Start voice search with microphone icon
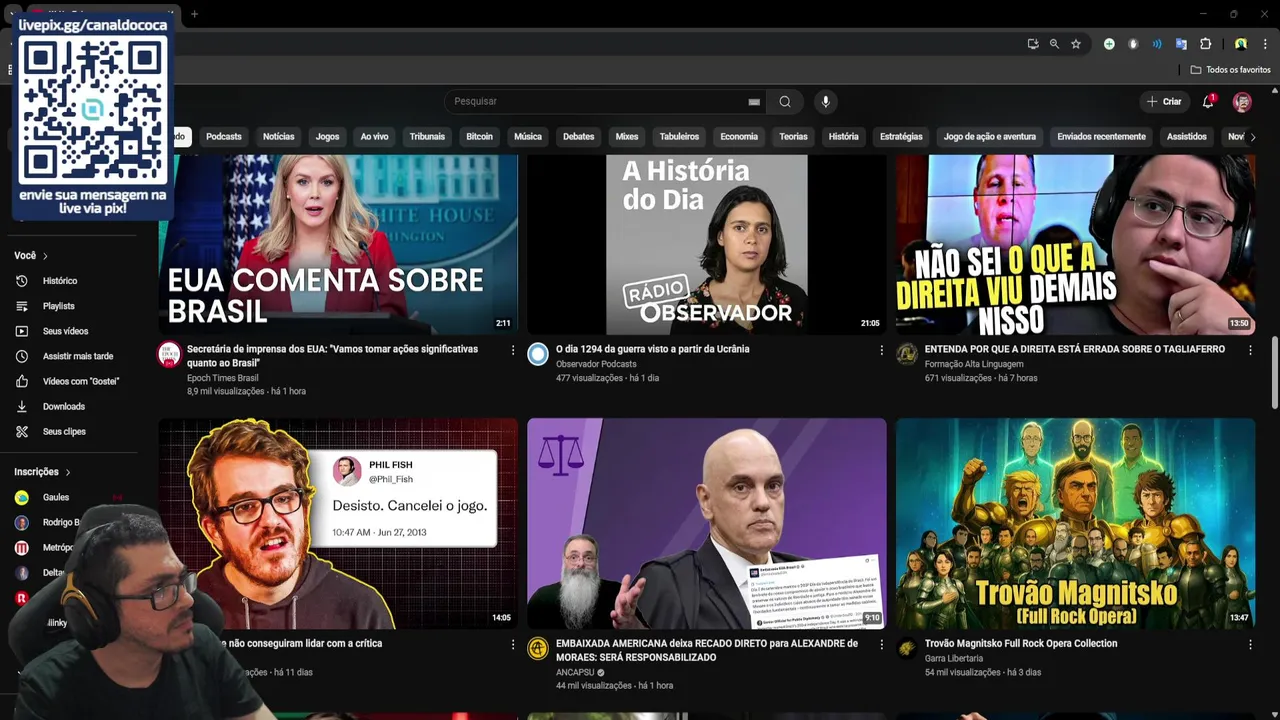The width and height of the screenshot is (1280, 720). [x=825, y=101]
